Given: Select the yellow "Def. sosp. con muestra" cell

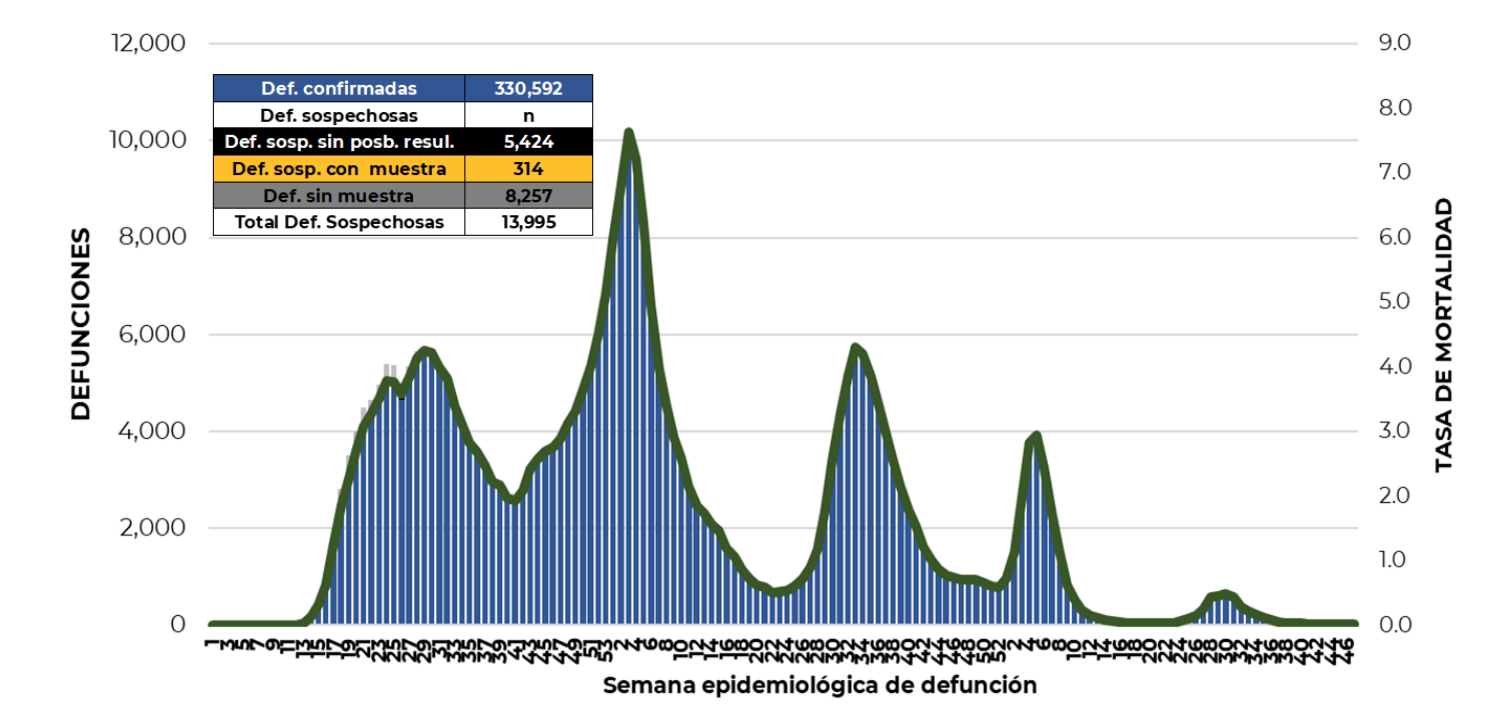Looking at the screenshot, I should [338, 169].
